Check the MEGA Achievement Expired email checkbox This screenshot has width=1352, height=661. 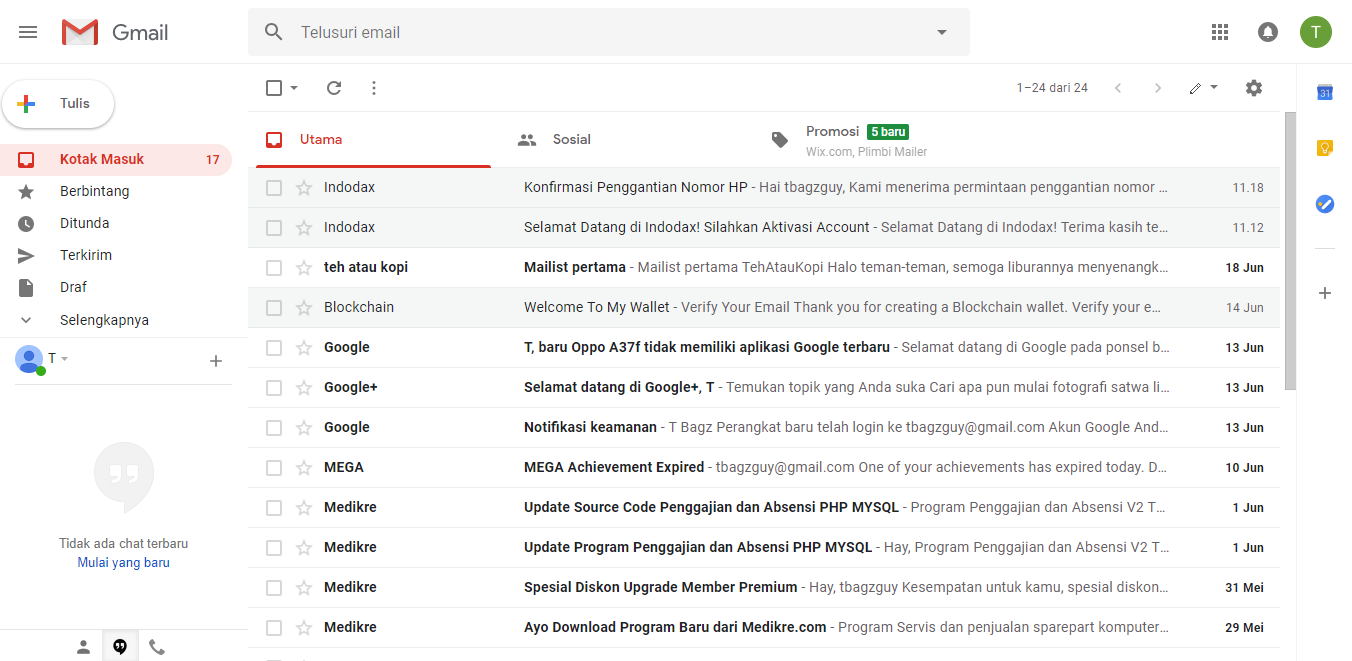[273, 467]
